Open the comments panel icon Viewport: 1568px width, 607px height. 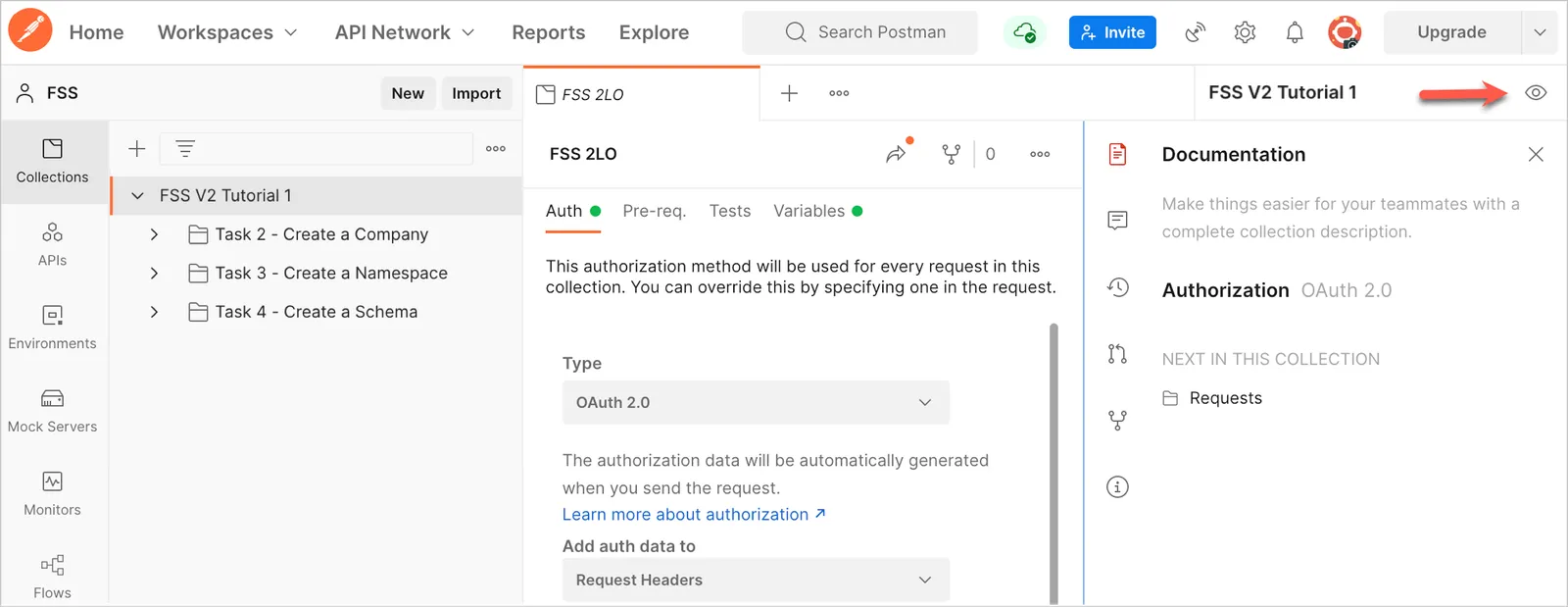coord(1117,220)
